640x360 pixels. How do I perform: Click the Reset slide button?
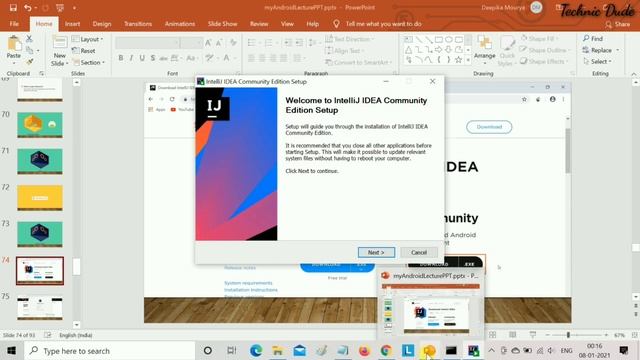pos(84,51)
